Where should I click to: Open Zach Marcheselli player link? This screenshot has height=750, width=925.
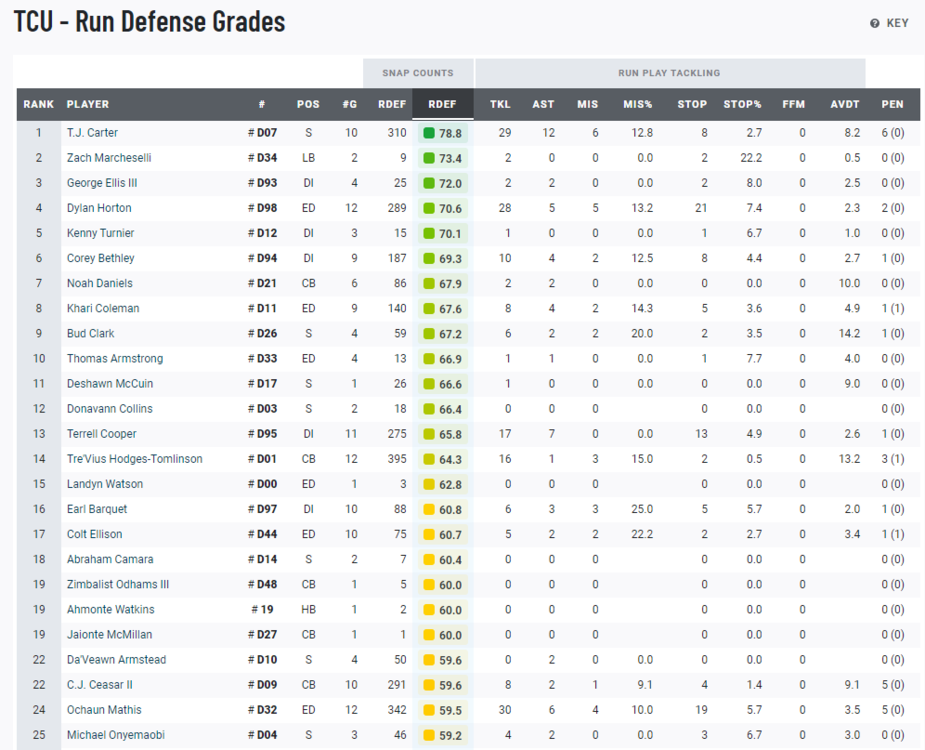point(108,158)
